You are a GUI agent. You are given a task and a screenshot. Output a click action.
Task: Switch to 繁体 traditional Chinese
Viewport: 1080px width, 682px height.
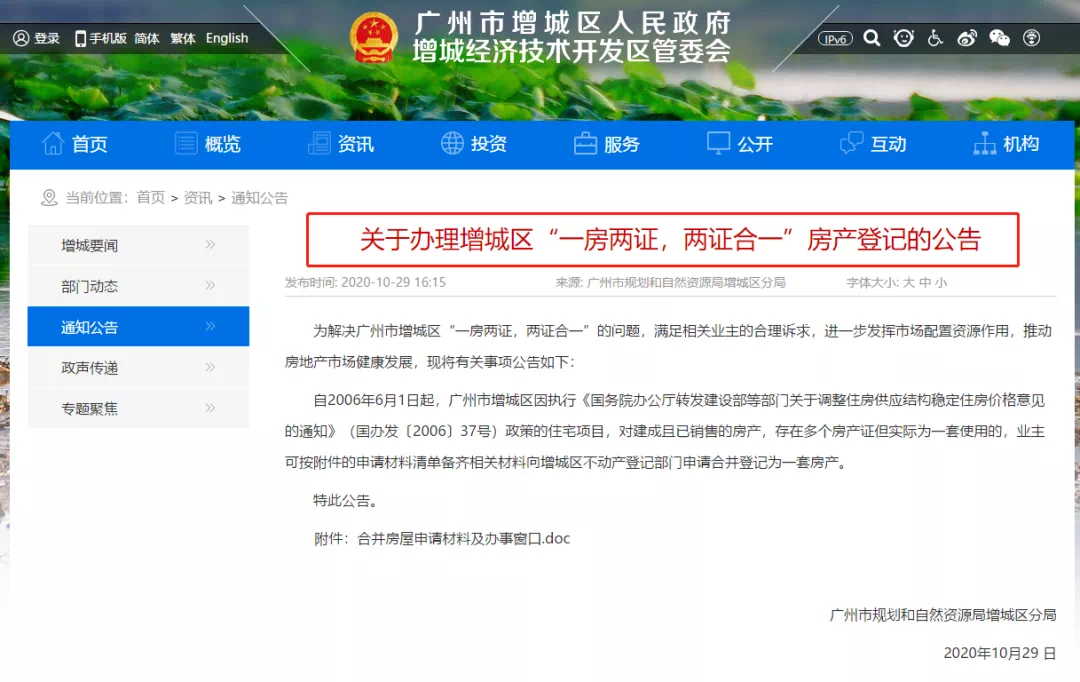pyautogui.click(x=183, y=38)
